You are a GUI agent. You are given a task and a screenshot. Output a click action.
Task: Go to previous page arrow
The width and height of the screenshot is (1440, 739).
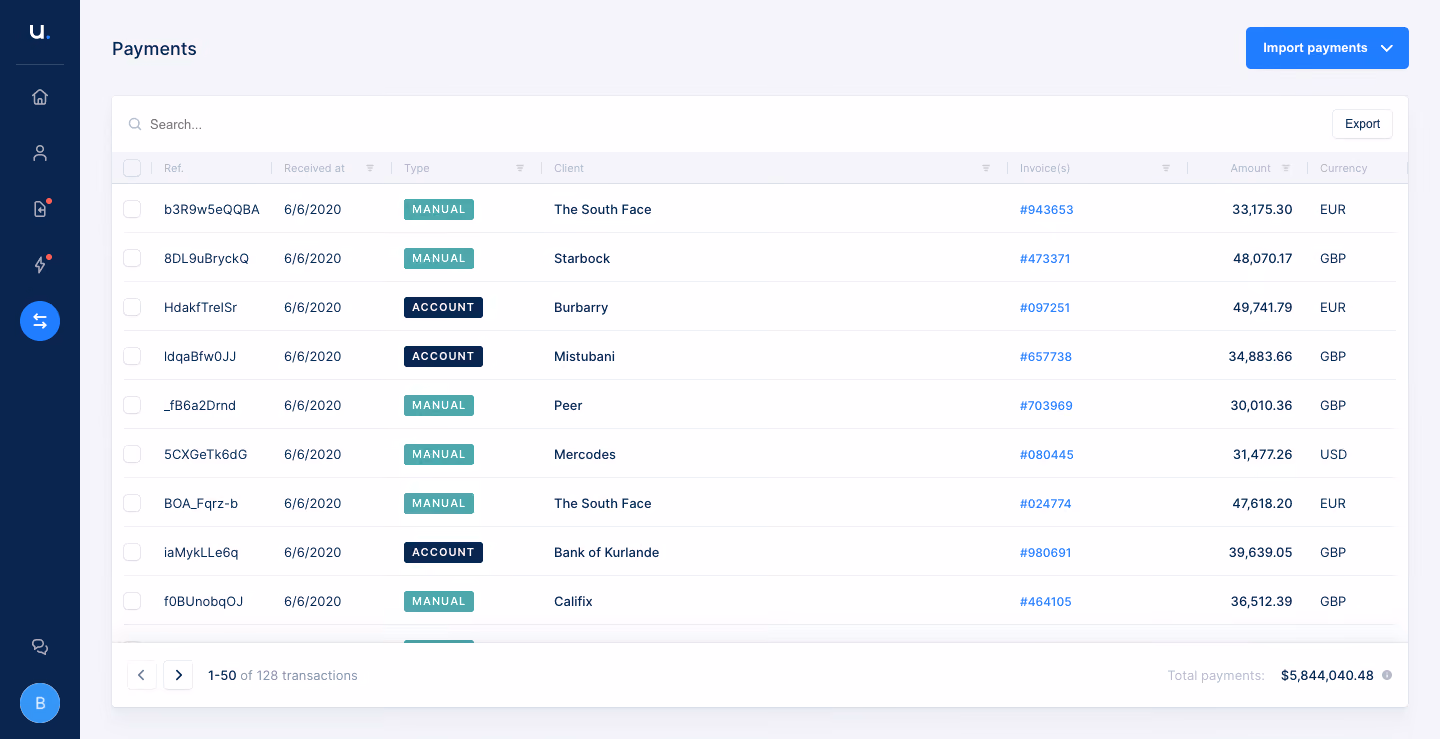(x=141, y=675)
